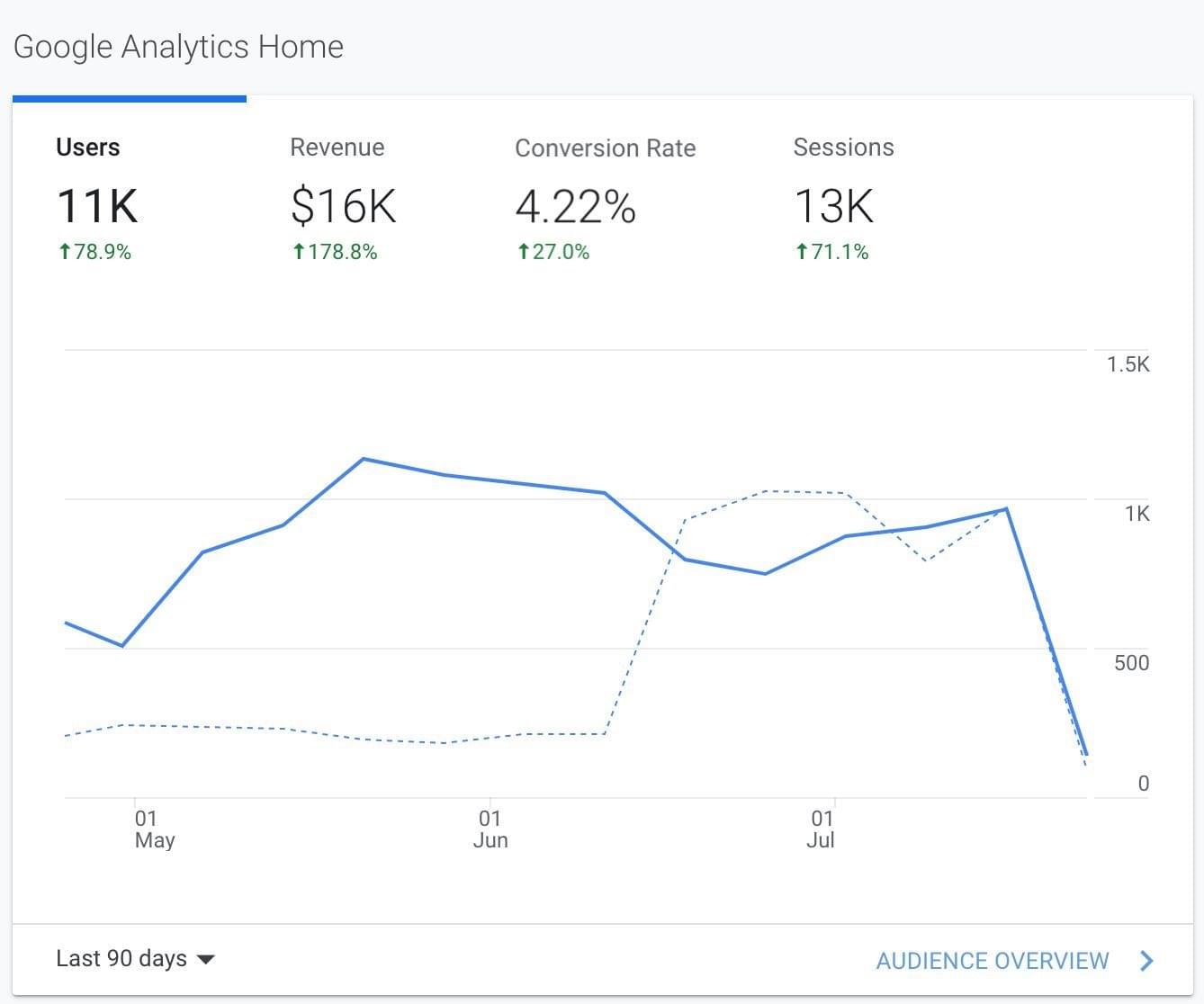Click the 500 y-axis label
Image resolution: width=1204 pixels, height=1004 pixels.
[x=1132, y=663]
